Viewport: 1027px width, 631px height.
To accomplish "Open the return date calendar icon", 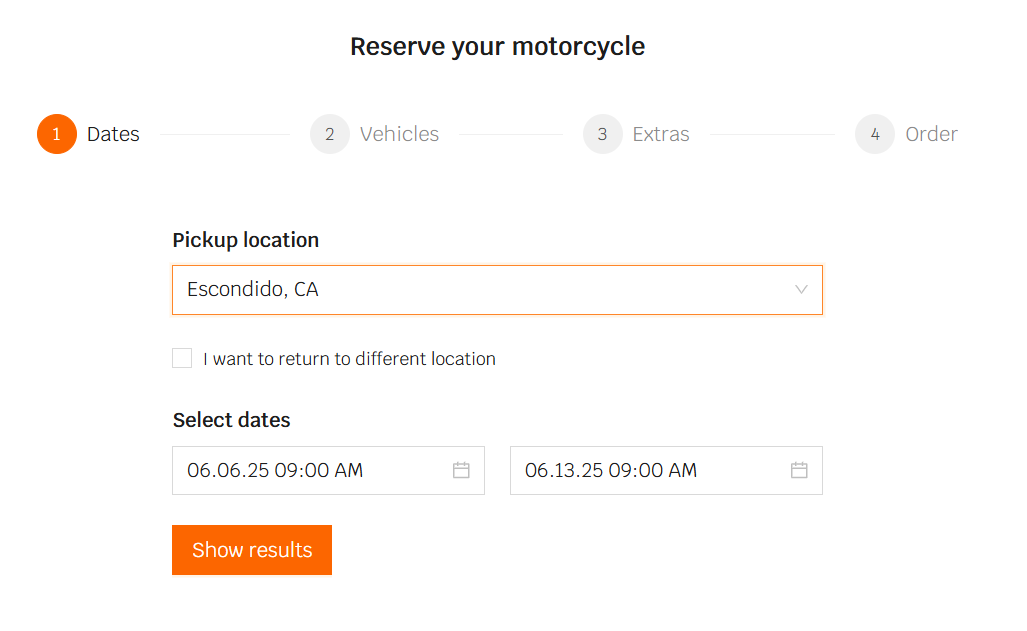I will pos(799,470).
